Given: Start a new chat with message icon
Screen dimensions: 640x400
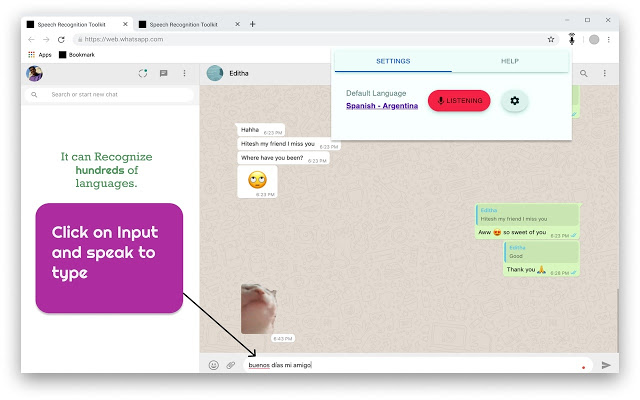Looking at the screenshot, I should 164,73.
